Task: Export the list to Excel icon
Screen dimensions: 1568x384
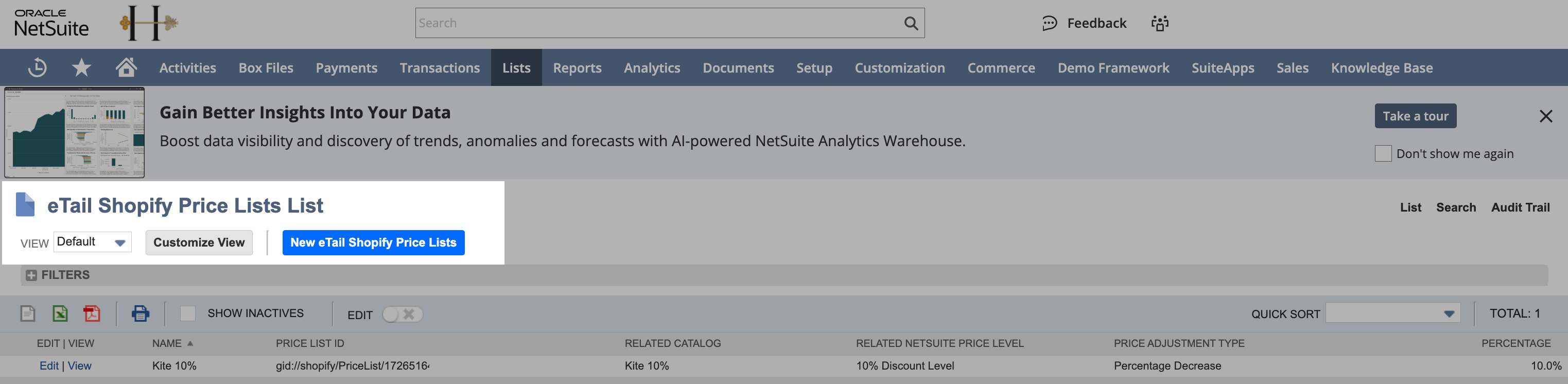Action: pos(60,313)
